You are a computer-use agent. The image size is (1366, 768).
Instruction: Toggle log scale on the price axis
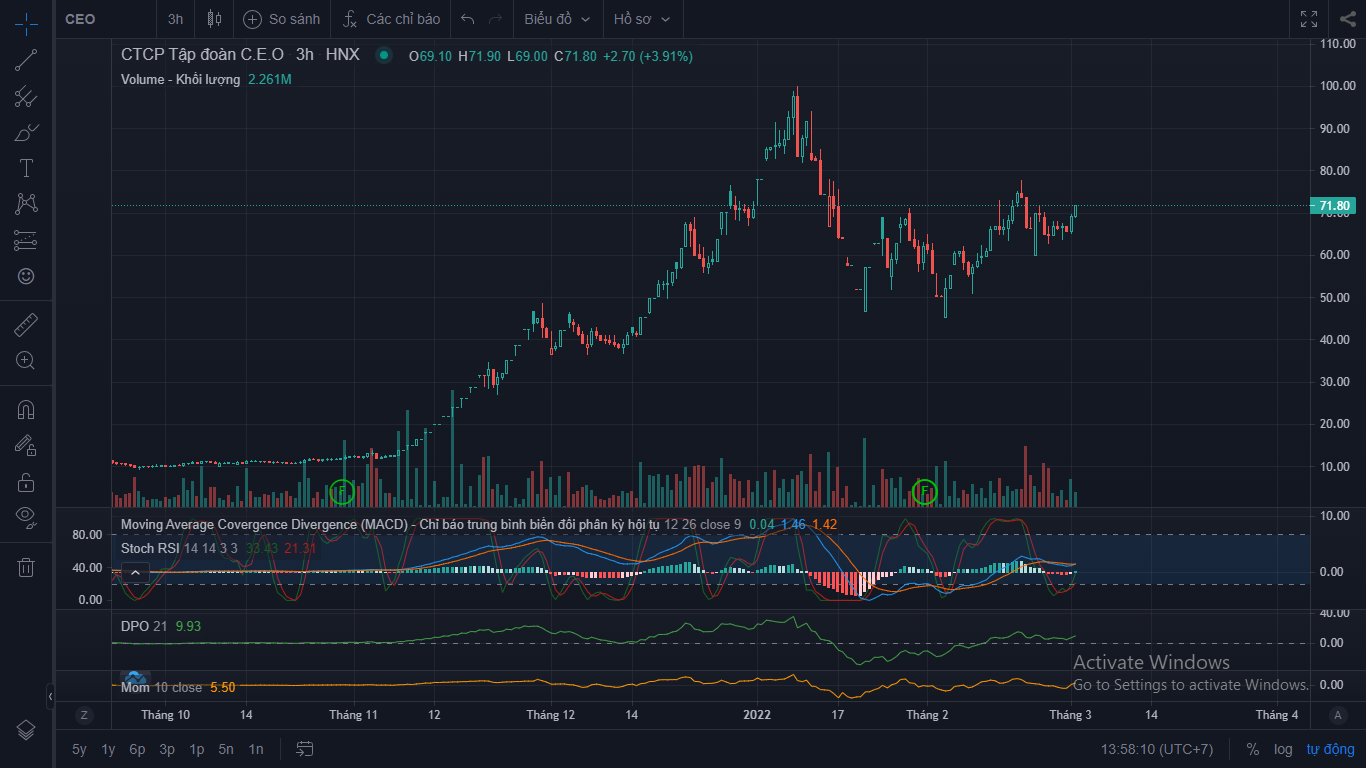pos(1283,749)
